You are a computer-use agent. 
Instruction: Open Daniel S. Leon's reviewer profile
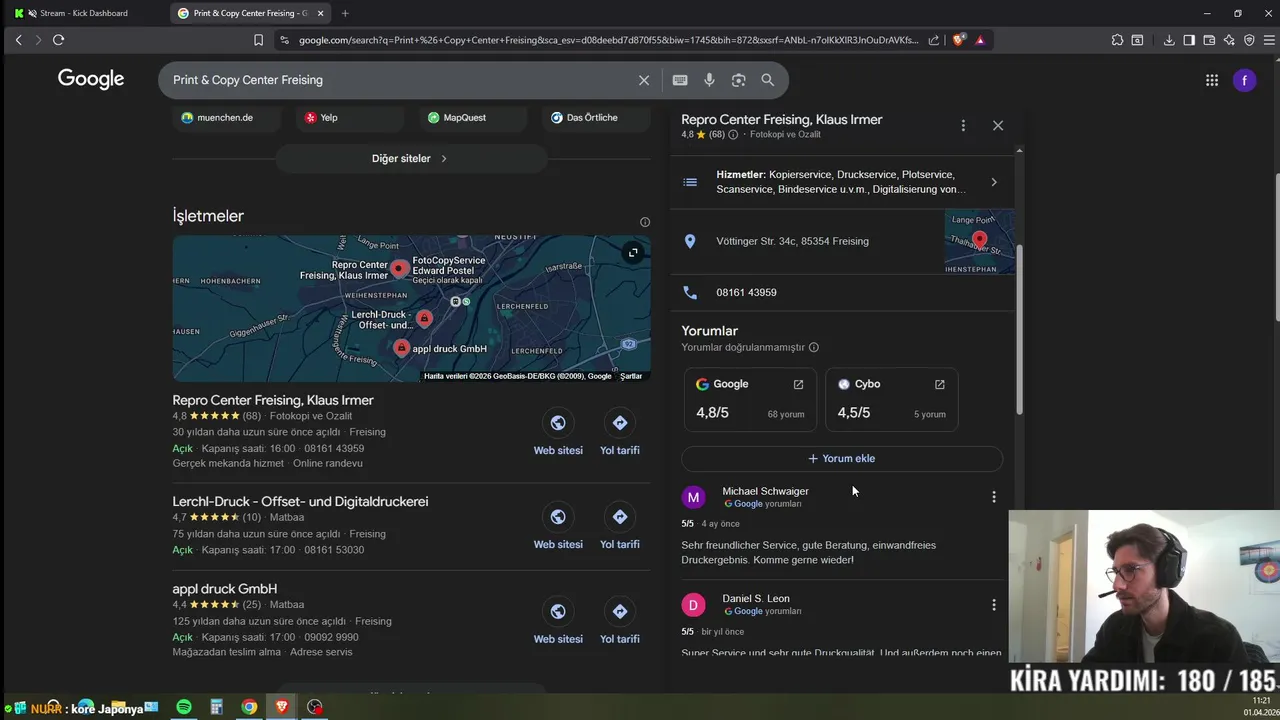756,599
